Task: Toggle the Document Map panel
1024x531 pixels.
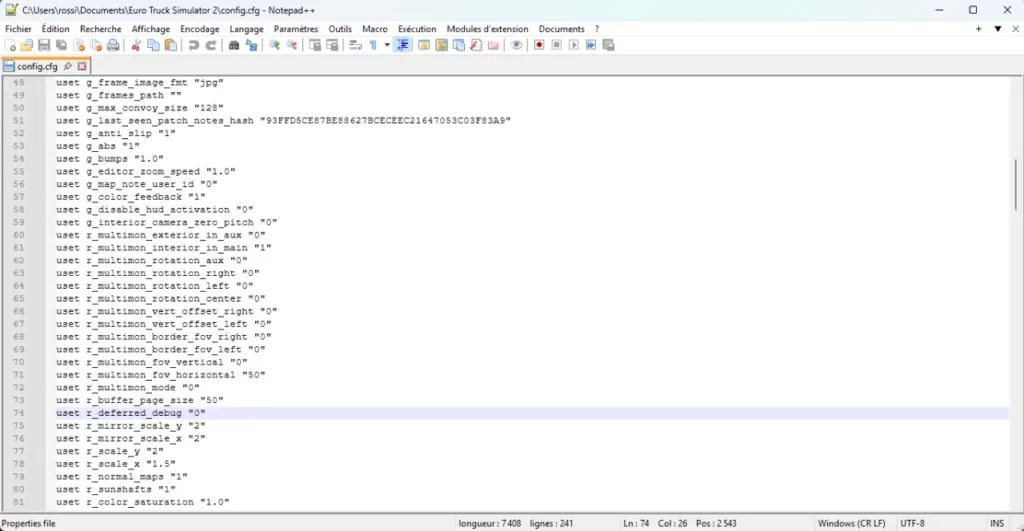Action: point(441,45)
